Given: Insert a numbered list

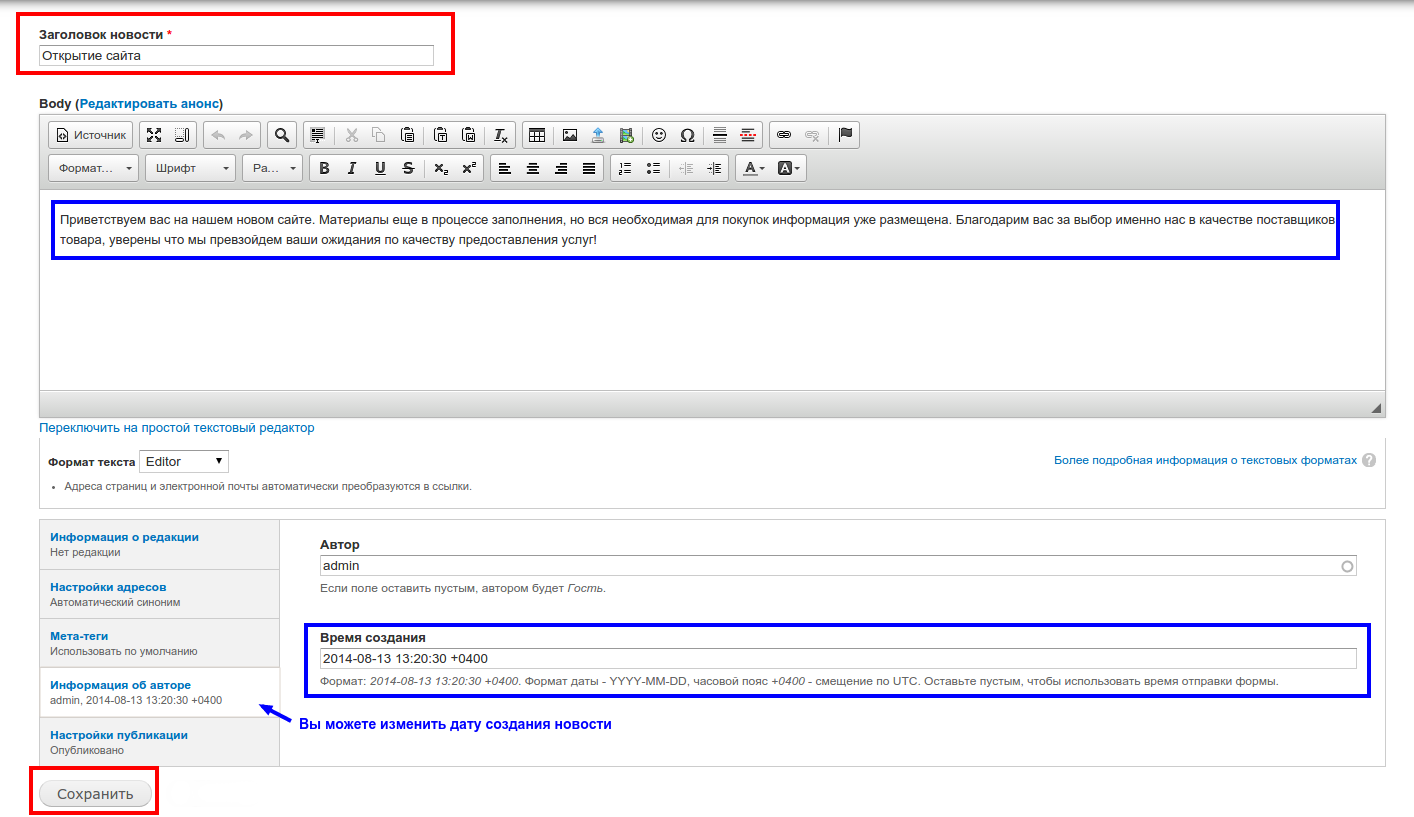Looking at the screenshot, I should (x=625, y=169).
